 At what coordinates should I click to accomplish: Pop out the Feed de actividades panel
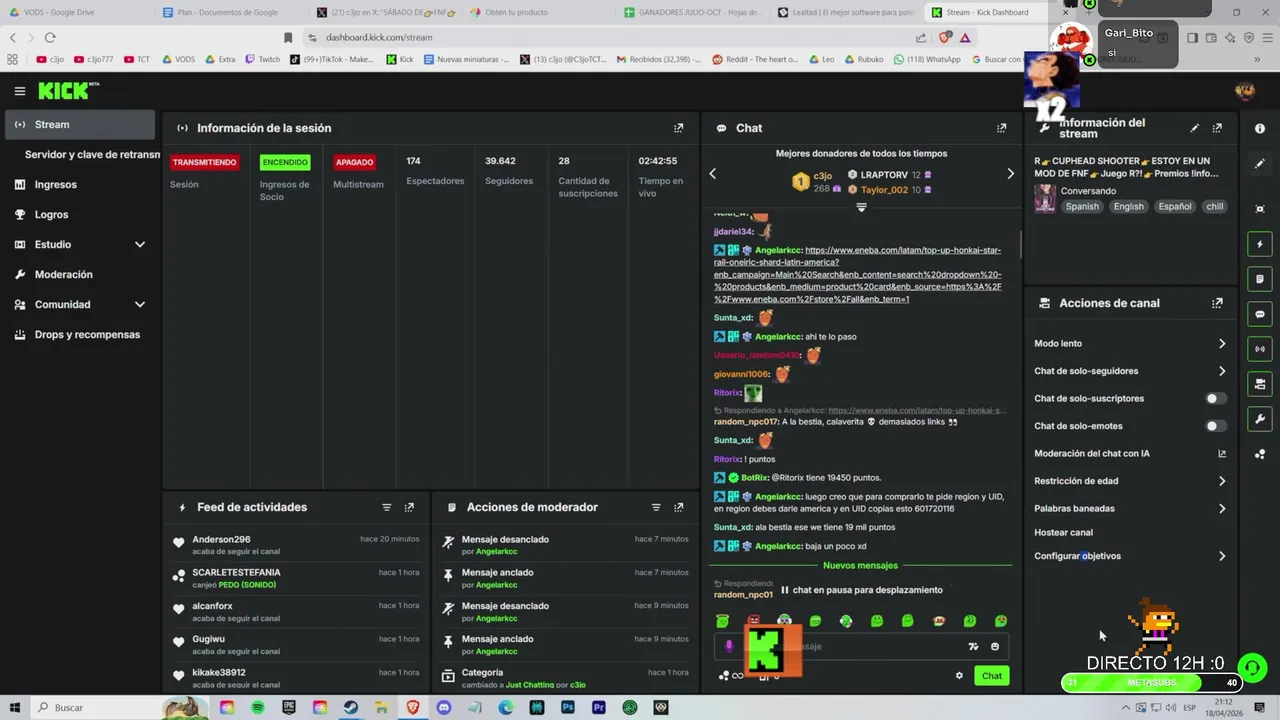pyautogui.click(x=409, y=507)
